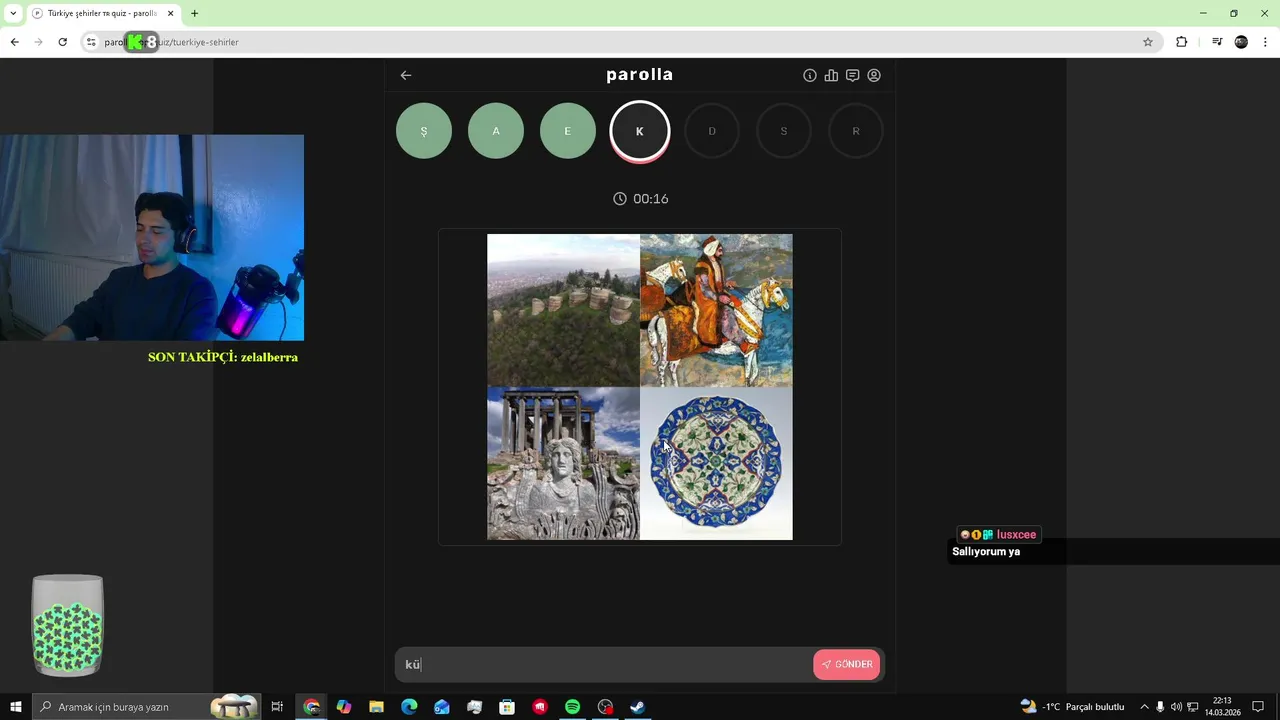Click the parolla logo title
Viewport: 1280px width, 720px height.
pyautogui.click(x=640, y=75)
